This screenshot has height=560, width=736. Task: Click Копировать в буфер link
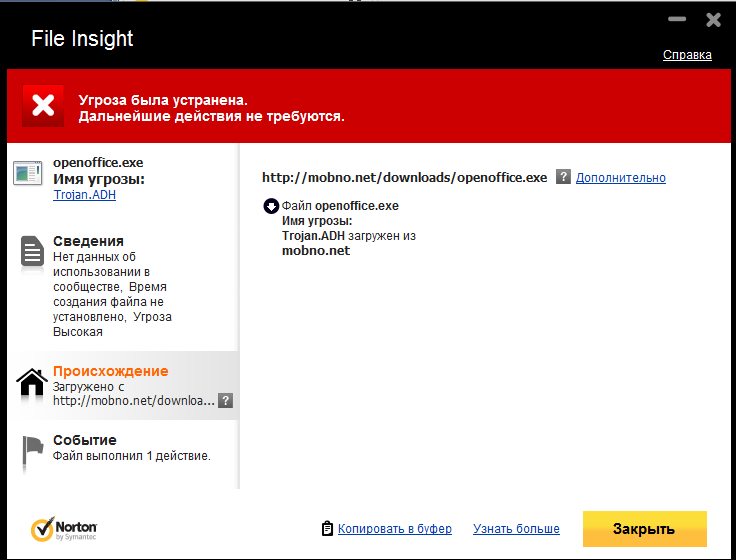click(394, 529)
